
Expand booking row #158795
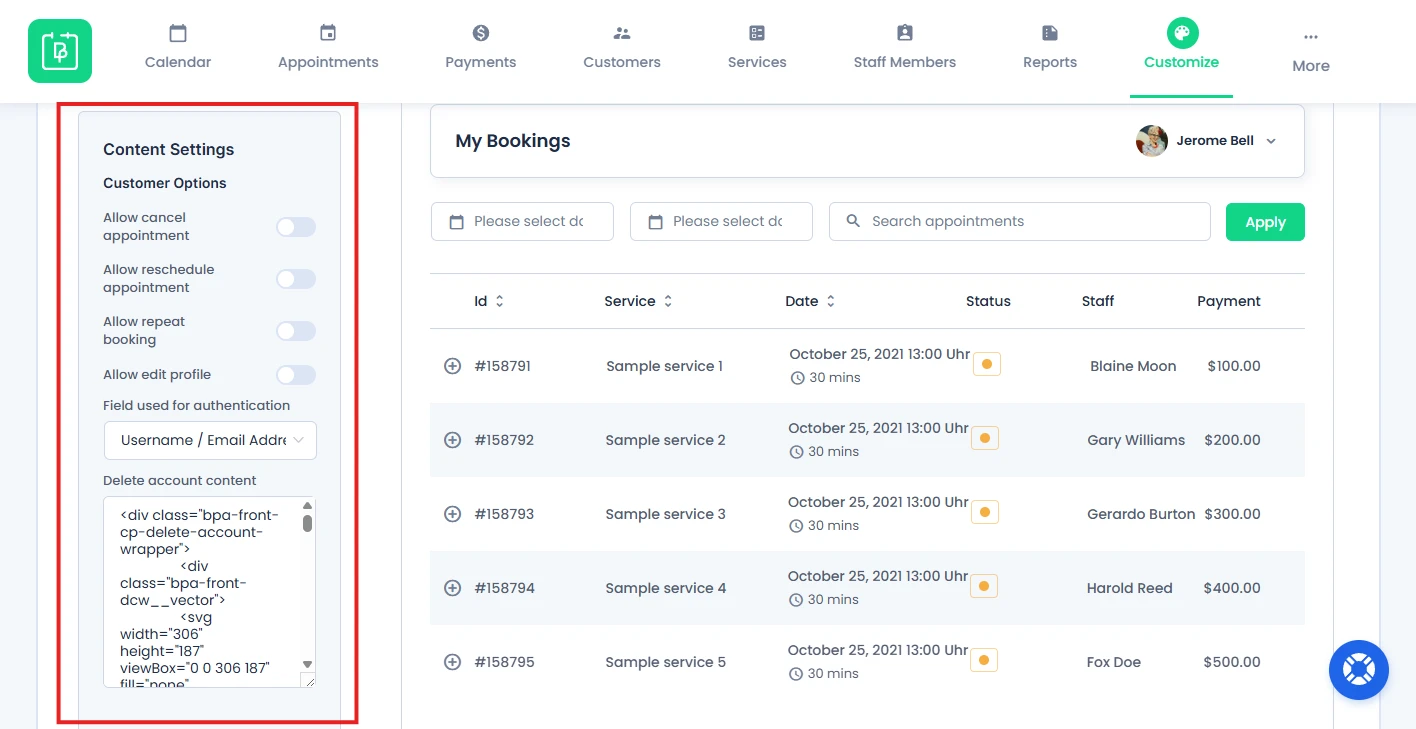click(x=452, y=662)
